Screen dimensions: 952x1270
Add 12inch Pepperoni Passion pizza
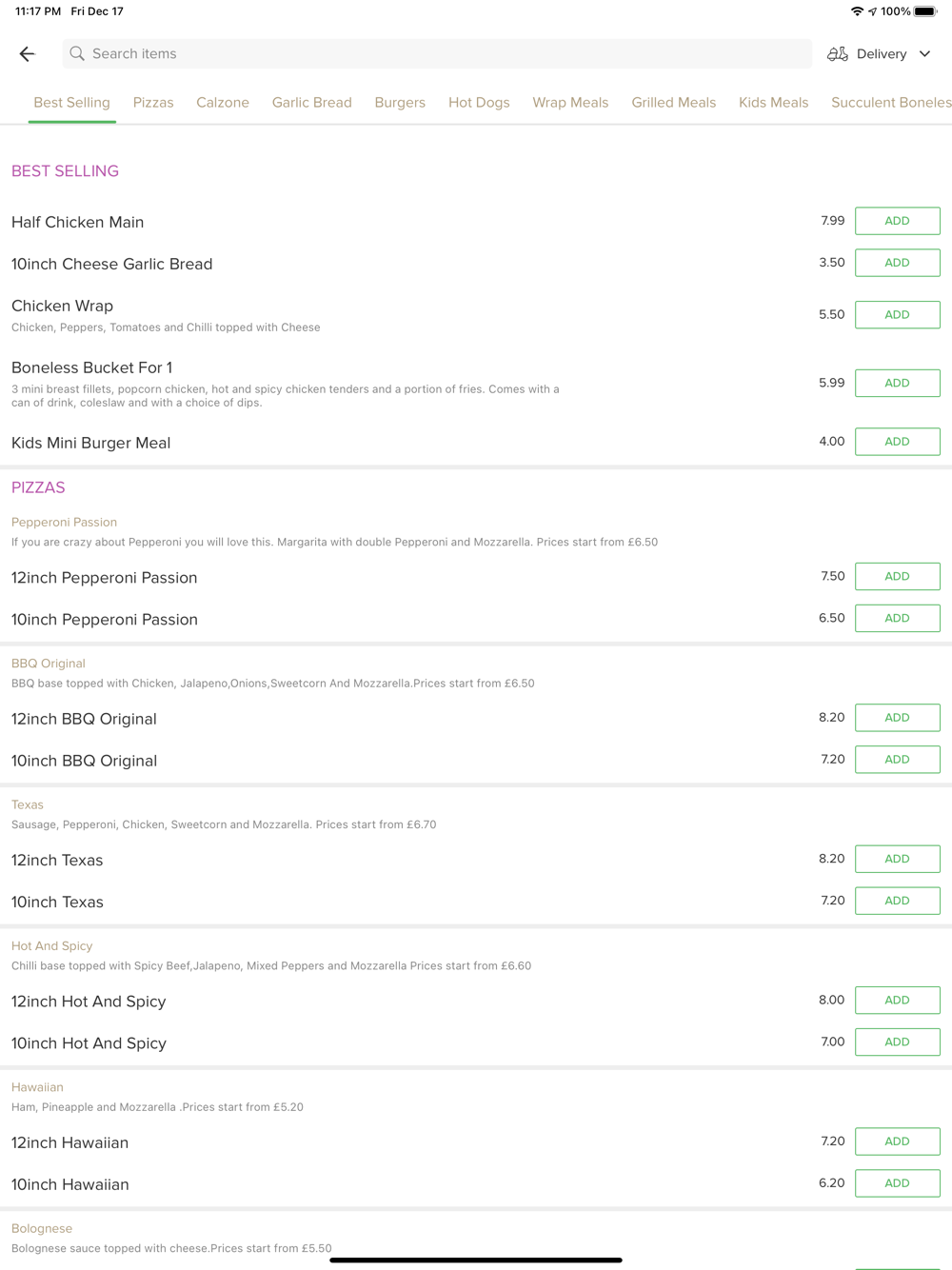click(897, 577)
